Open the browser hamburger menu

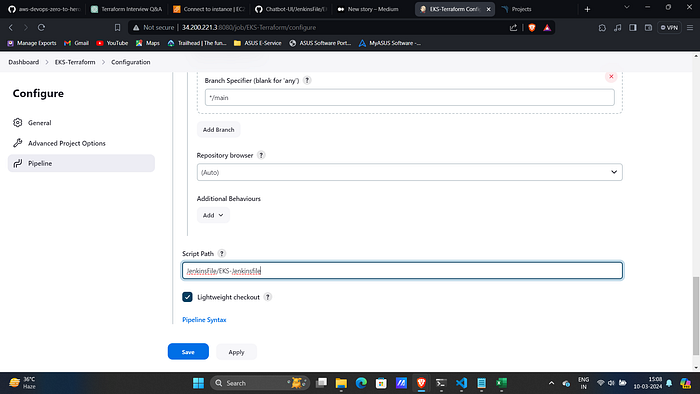pyautogui.click(x=690, y=28)
